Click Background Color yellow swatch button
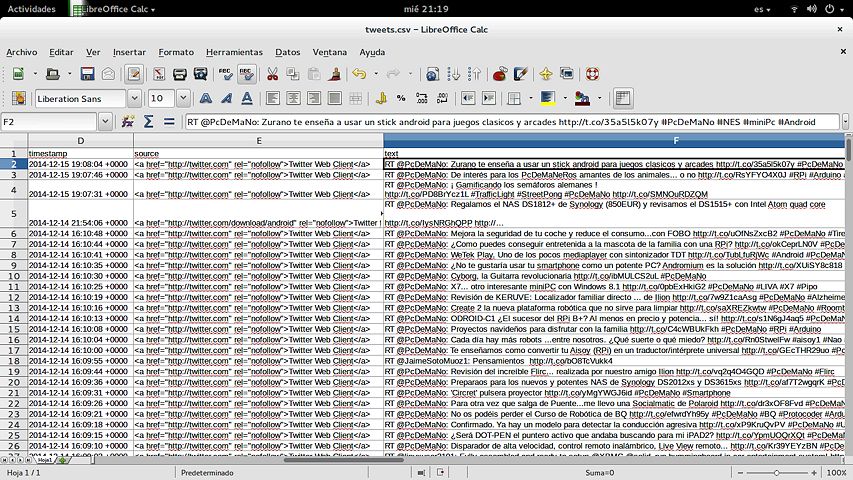 coord(548,99)
